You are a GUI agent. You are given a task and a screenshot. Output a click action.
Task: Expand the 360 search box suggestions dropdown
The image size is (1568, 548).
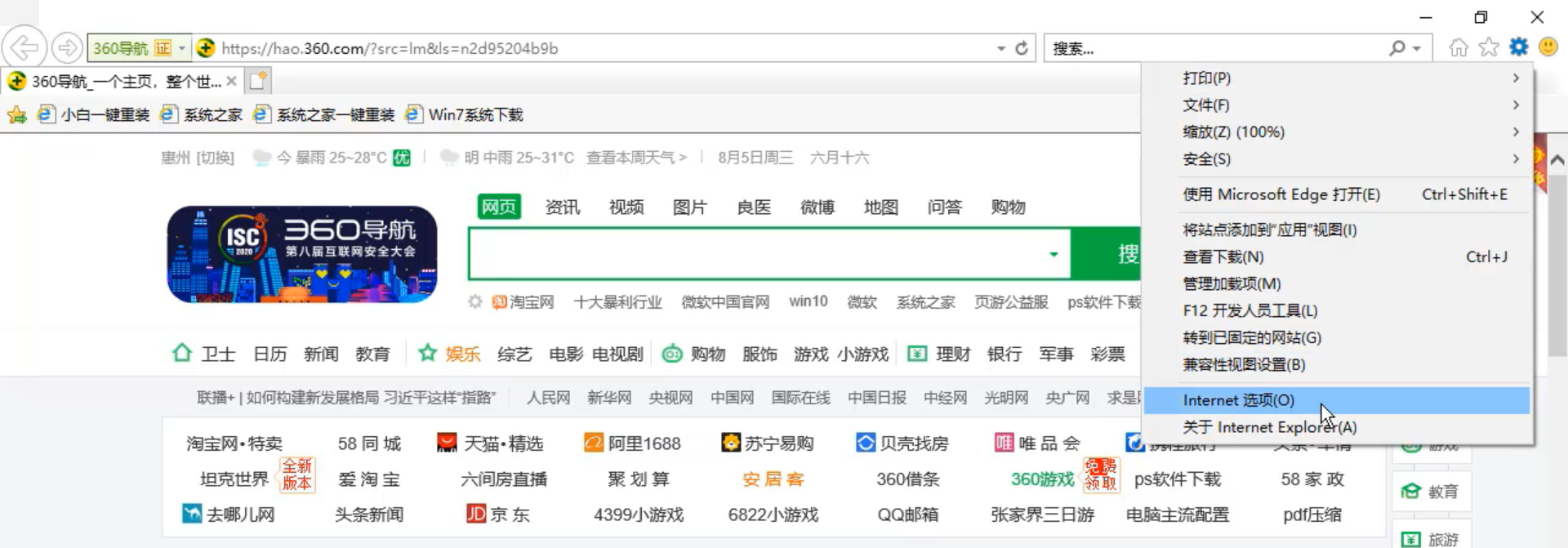[1053, 255]
